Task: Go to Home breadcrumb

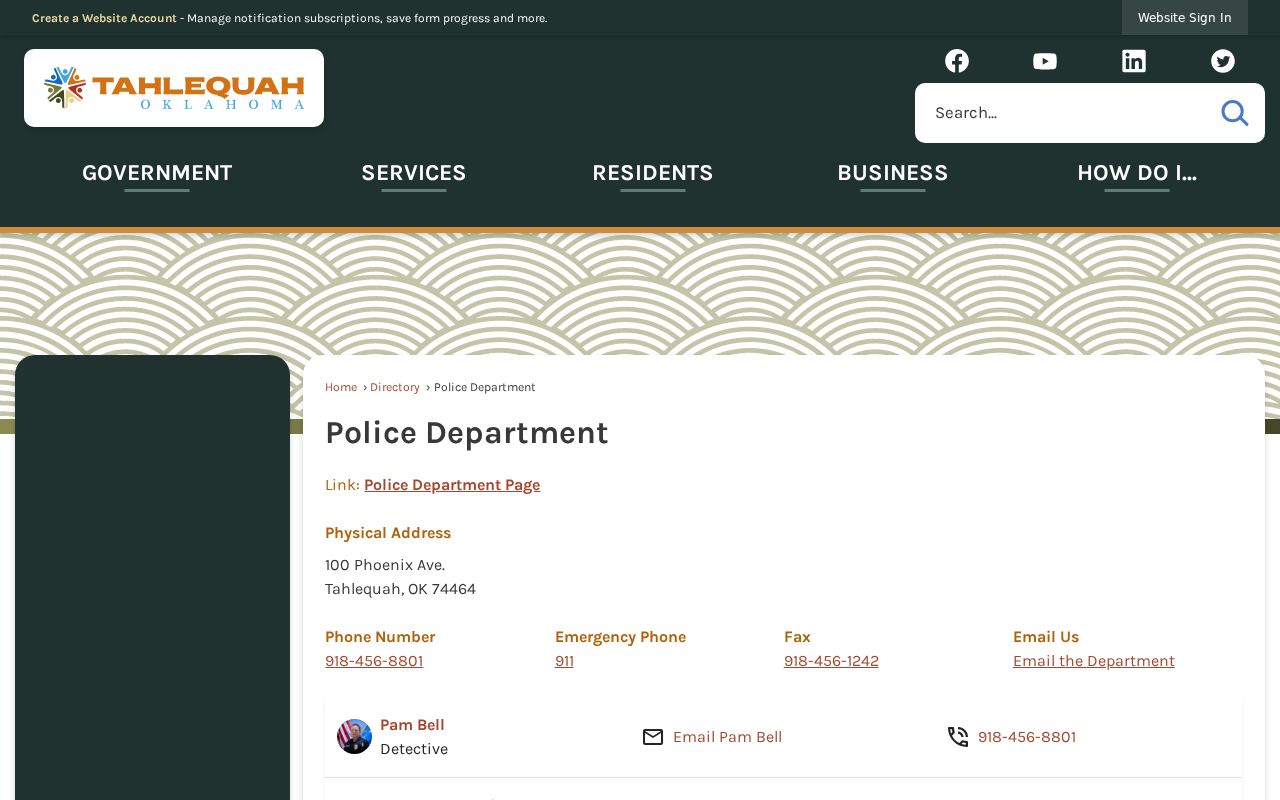Action: pyautogui.click(x=341, y=387)
